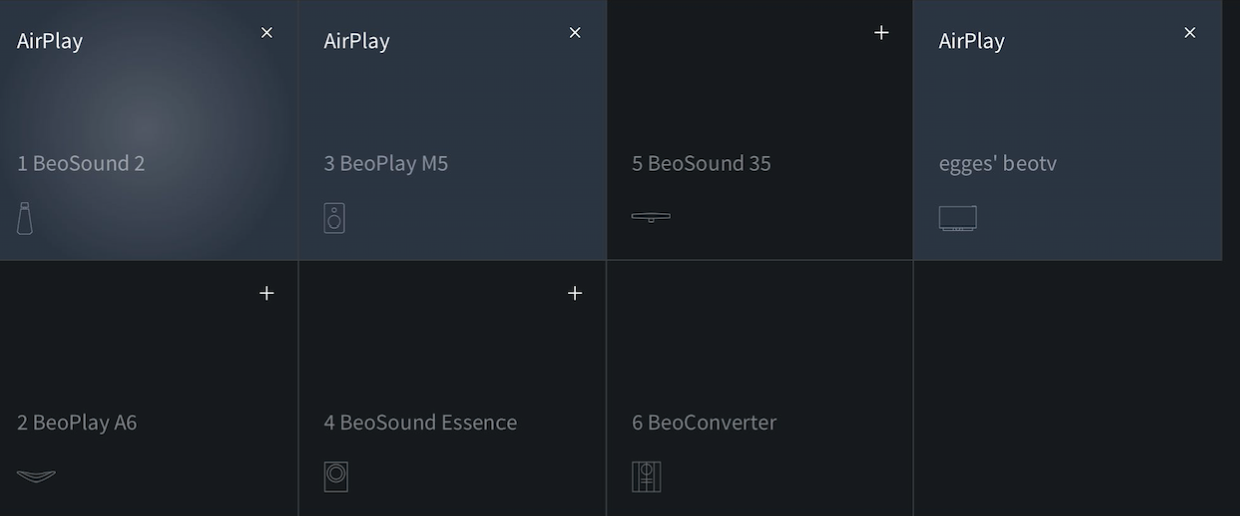This screenshot has width=1240, height=516.
Task: Click AirPlay label on BeoPlay M5 tile
Action: coord(357,41)
